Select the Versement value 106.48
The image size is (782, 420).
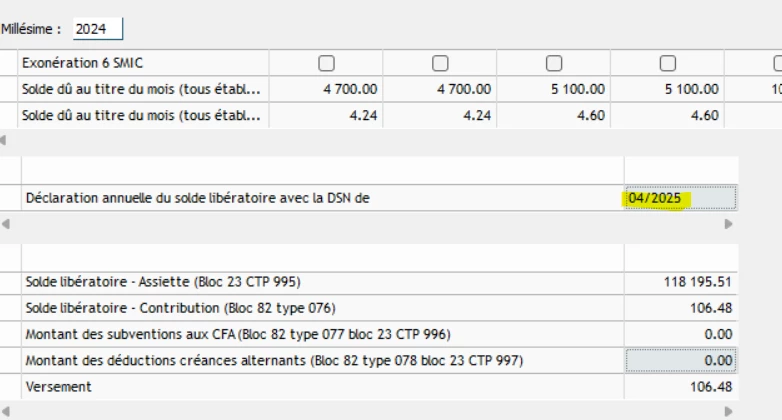coord(681,387)
